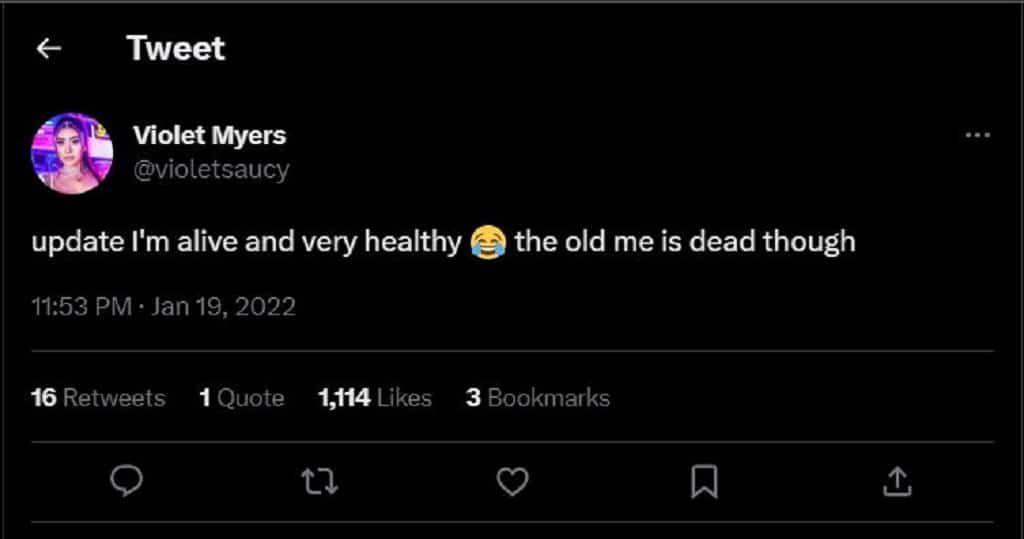Click the Violet Myers profile avatar
The image size is (1024, 539).
pos(72,153)
